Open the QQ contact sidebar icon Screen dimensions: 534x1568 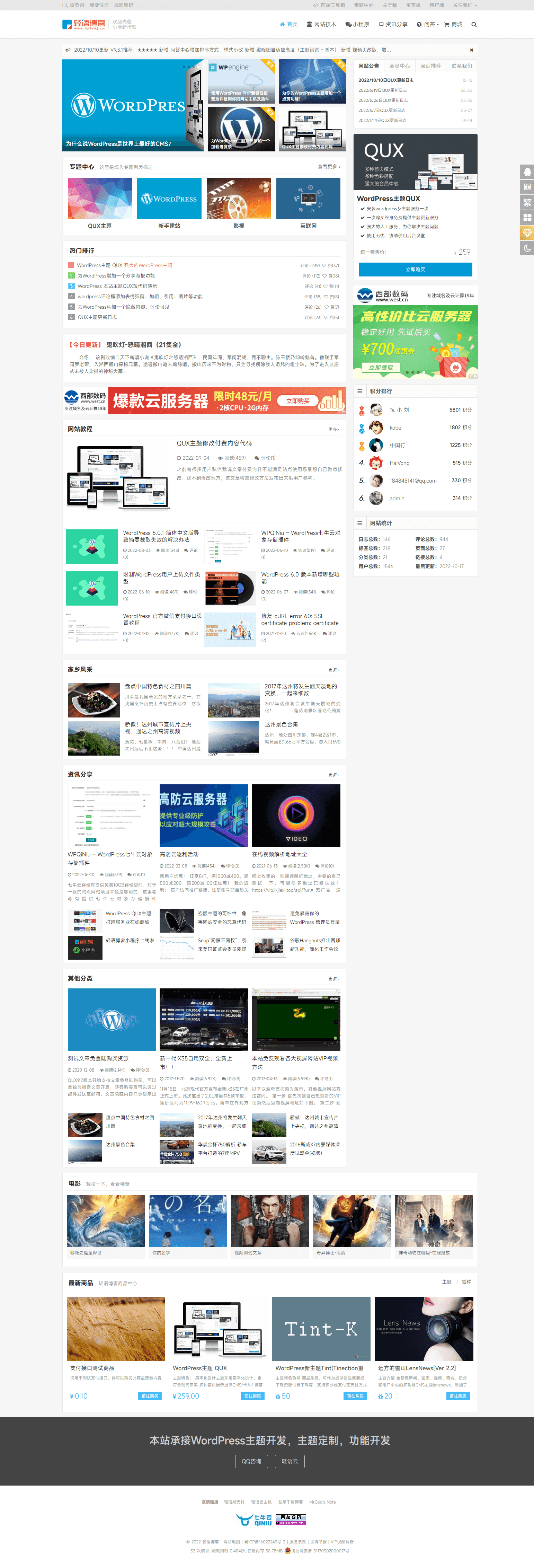pos(527,171)
